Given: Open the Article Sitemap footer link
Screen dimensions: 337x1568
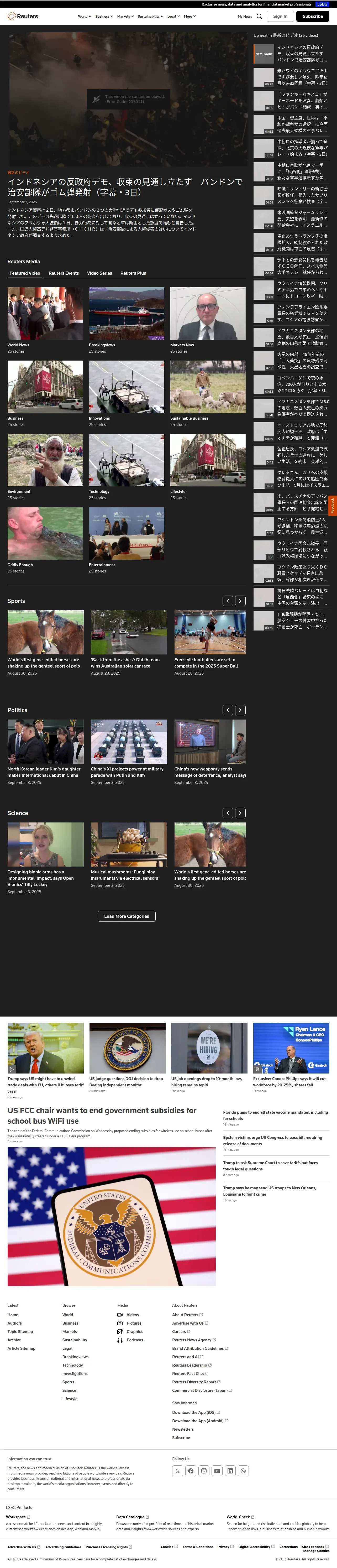Looking at the screenshot, I should (21, 1348).
